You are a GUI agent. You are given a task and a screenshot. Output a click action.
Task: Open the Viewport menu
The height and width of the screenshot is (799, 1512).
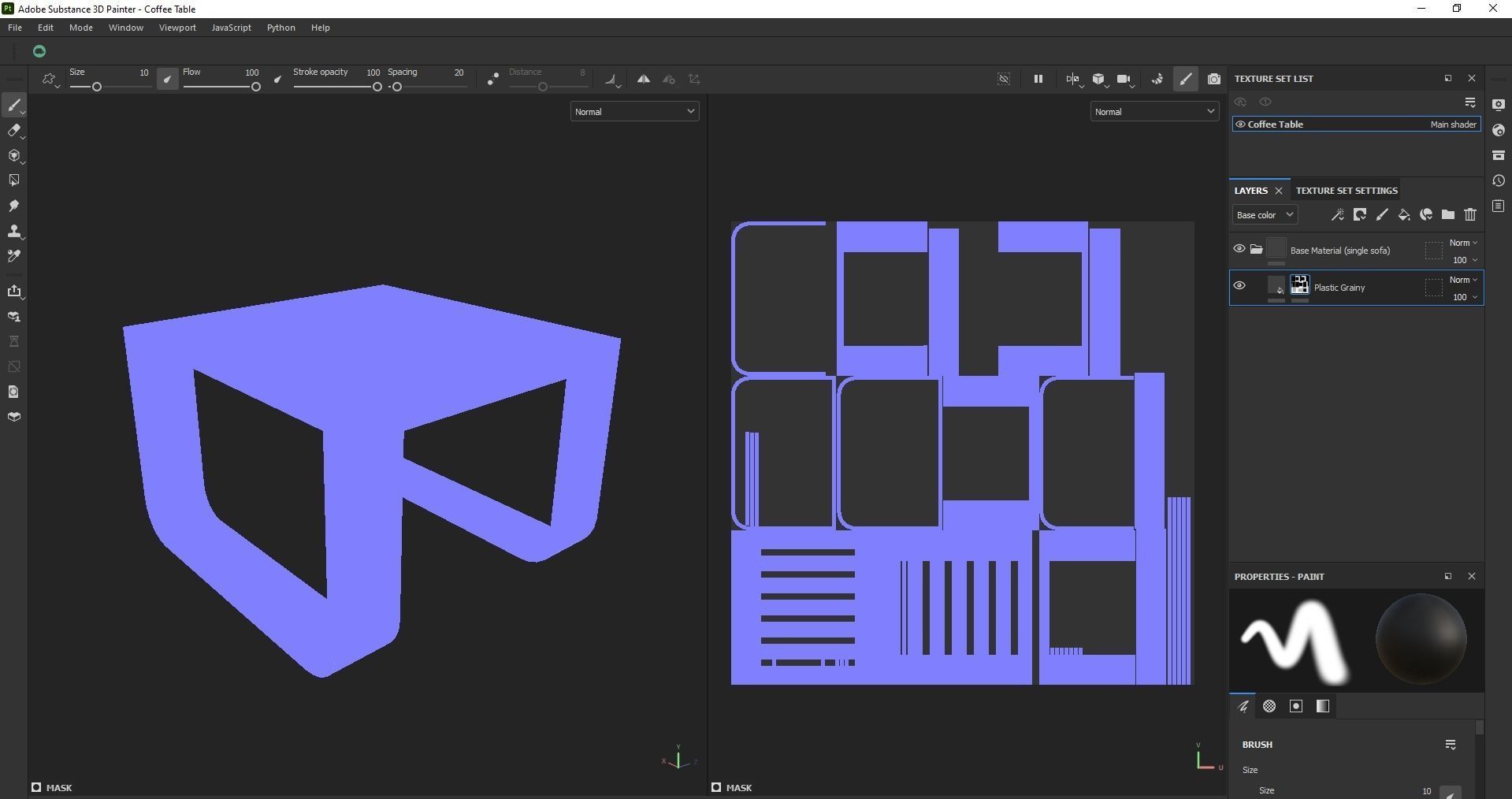tap(177, 28)
